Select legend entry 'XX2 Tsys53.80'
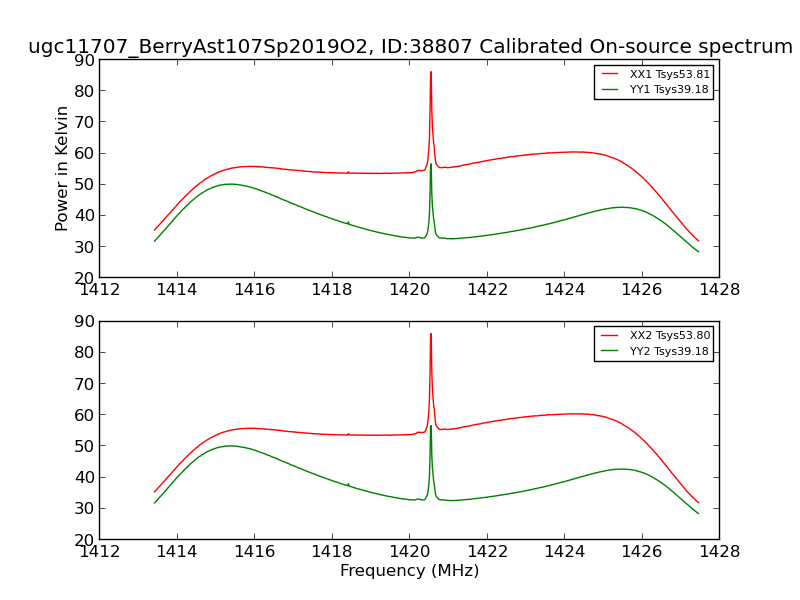The width and height of the screenshot is (800, 600). (x=670, y=335)
